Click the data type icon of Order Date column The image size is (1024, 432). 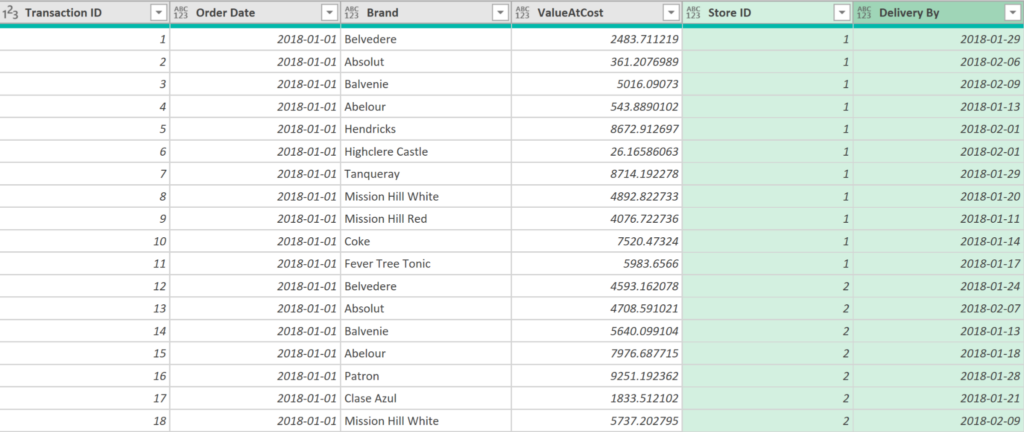pyautogui.click(x=182, y=12)
